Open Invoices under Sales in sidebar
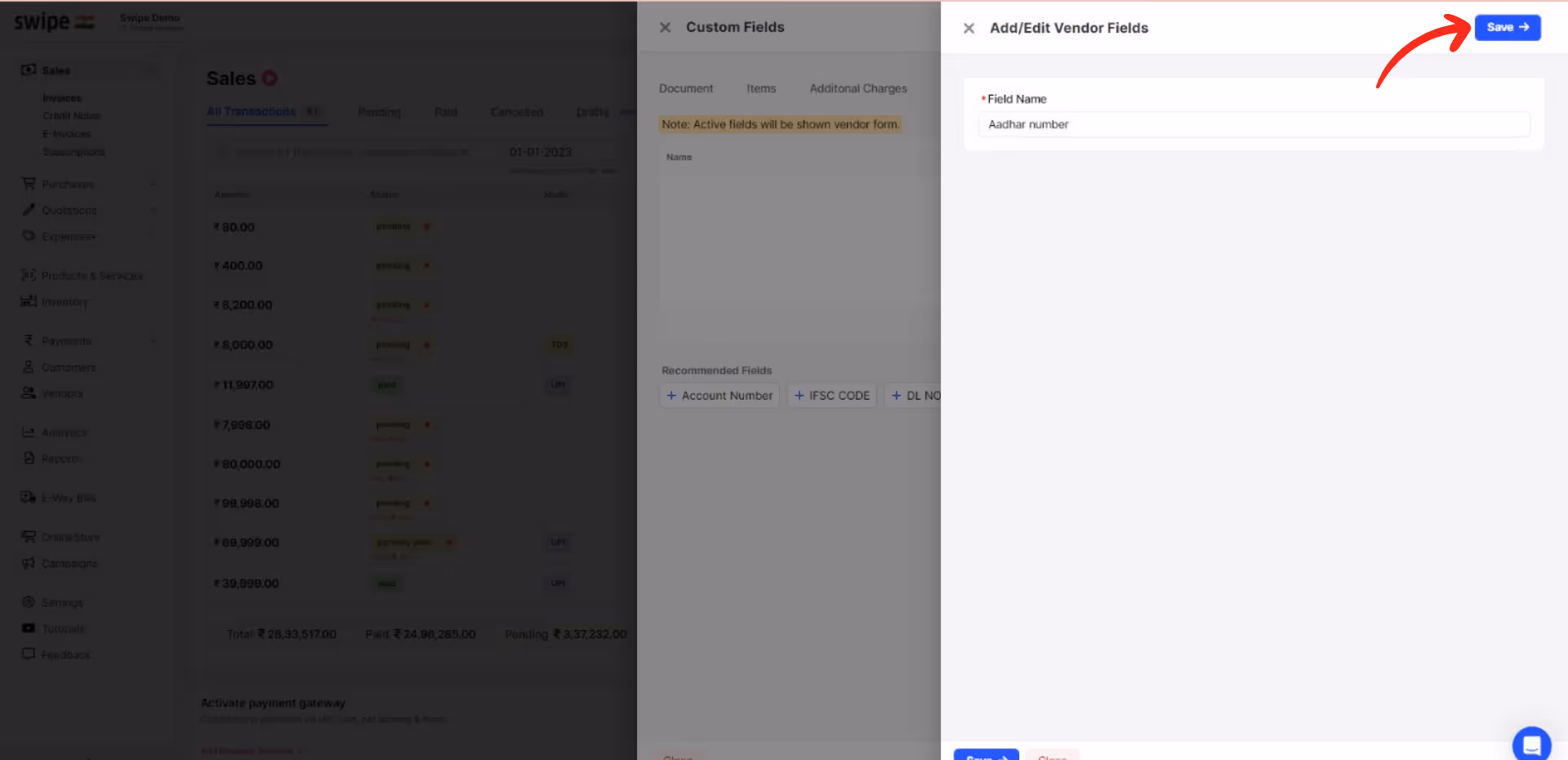1568x760 pixels. (x=62, y=98)
